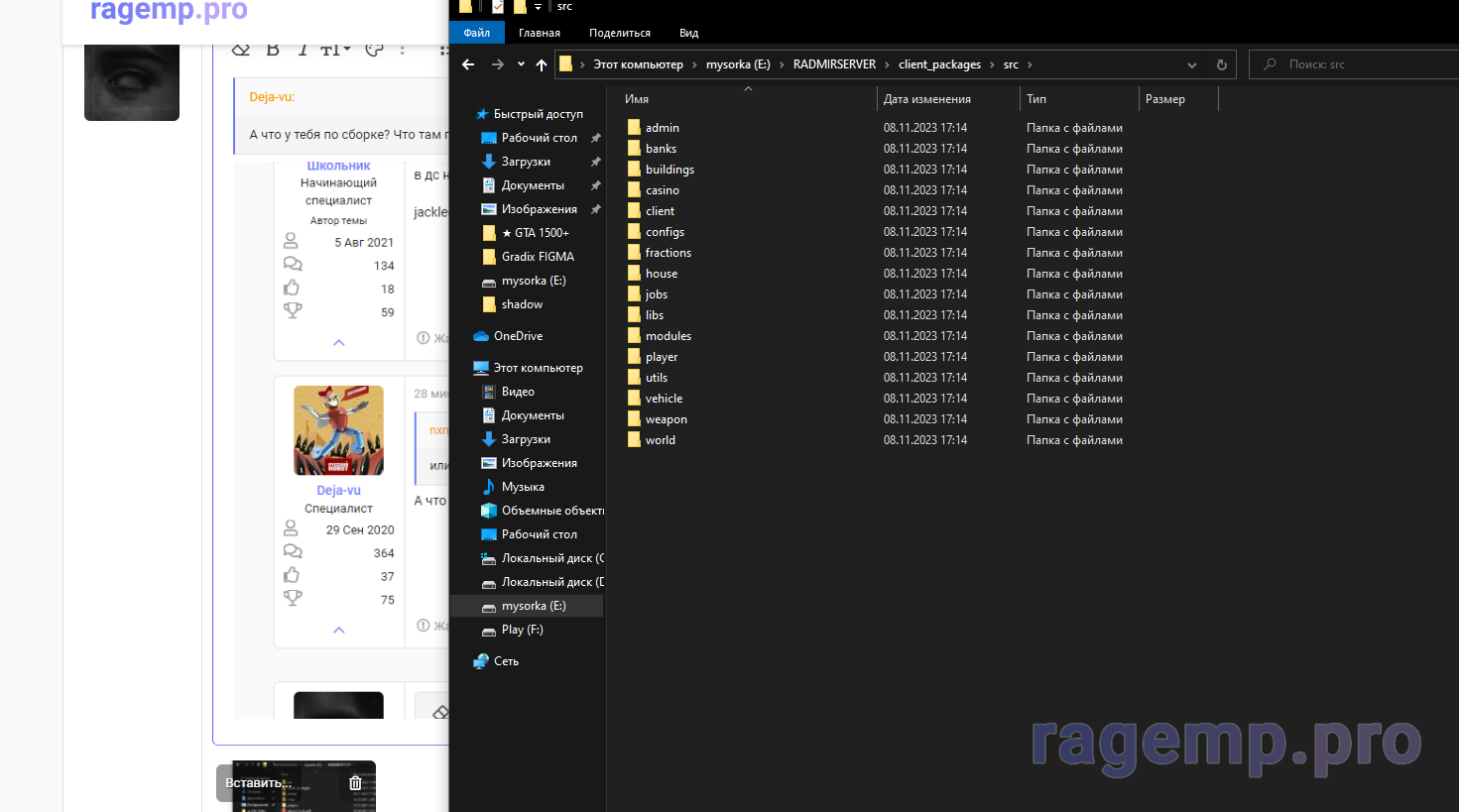Click the Back arrow in Explorer
Image resolution: width=1459 pixels, height=812 pixels.
coord(468,64)
